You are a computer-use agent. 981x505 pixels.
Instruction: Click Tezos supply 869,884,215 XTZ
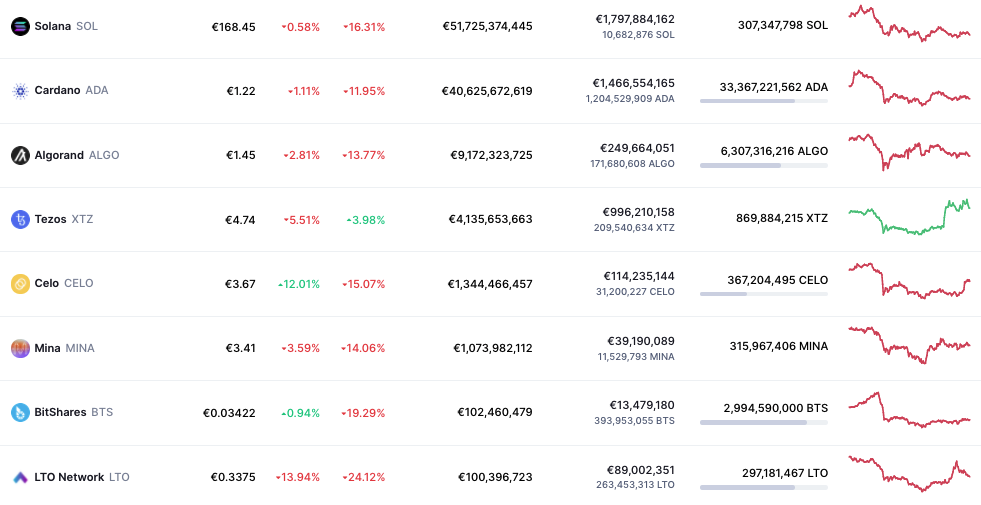782,218
